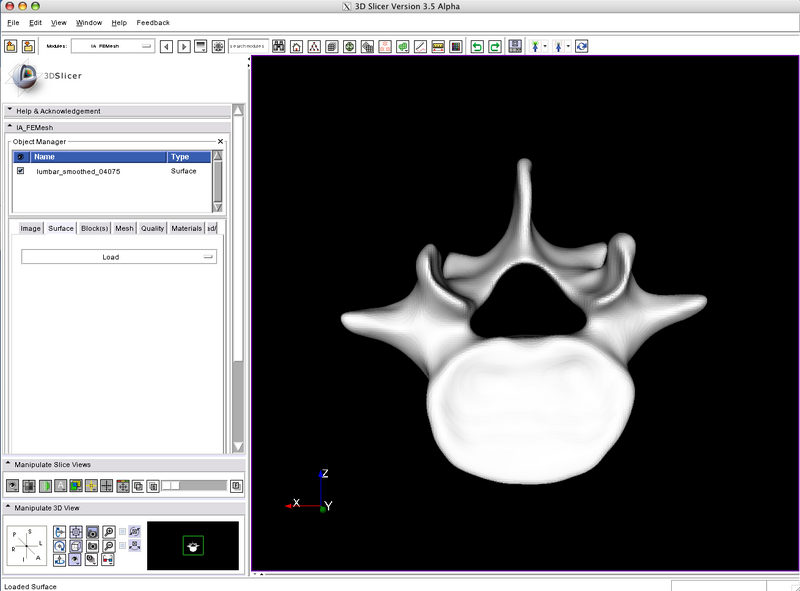Collapse the Manipulate 3D View panel

(x=10, y=508)
